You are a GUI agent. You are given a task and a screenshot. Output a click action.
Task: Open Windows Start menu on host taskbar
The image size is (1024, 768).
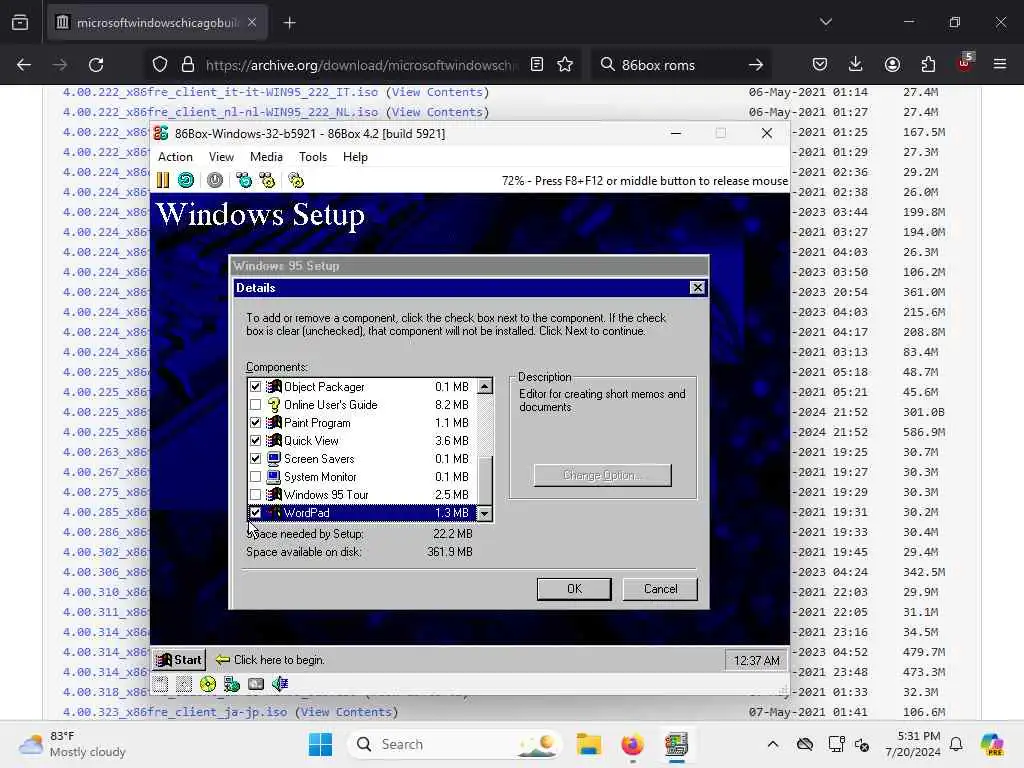[320, 744]
